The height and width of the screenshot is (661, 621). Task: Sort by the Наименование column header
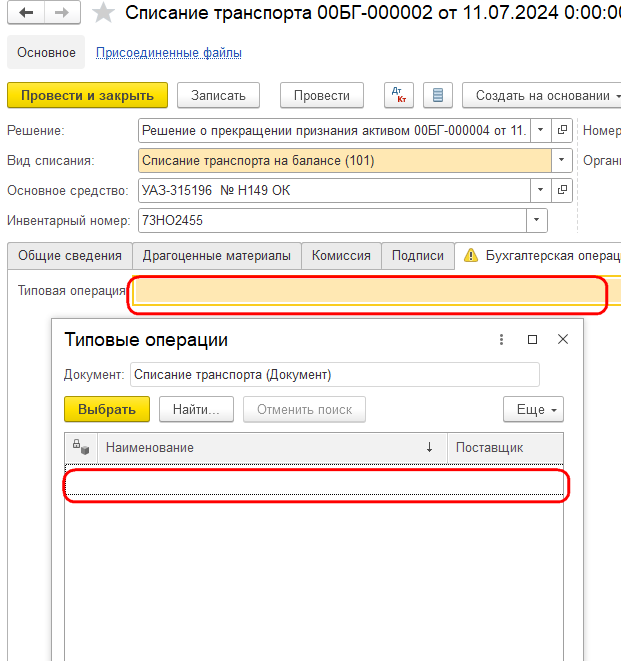pos(272,447)
